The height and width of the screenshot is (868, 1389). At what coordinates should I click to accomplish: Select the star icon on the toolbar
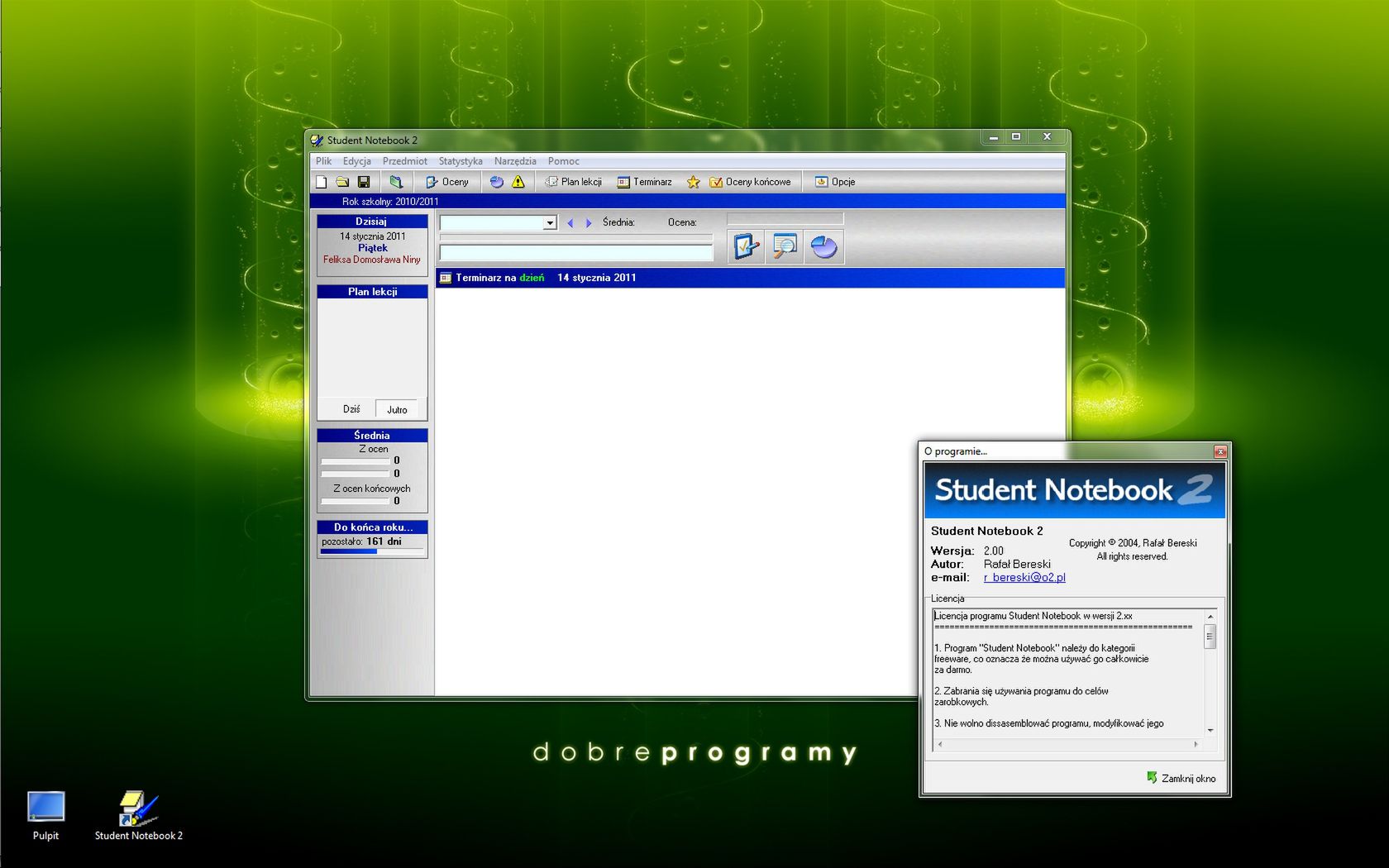(x=693, y=181)
